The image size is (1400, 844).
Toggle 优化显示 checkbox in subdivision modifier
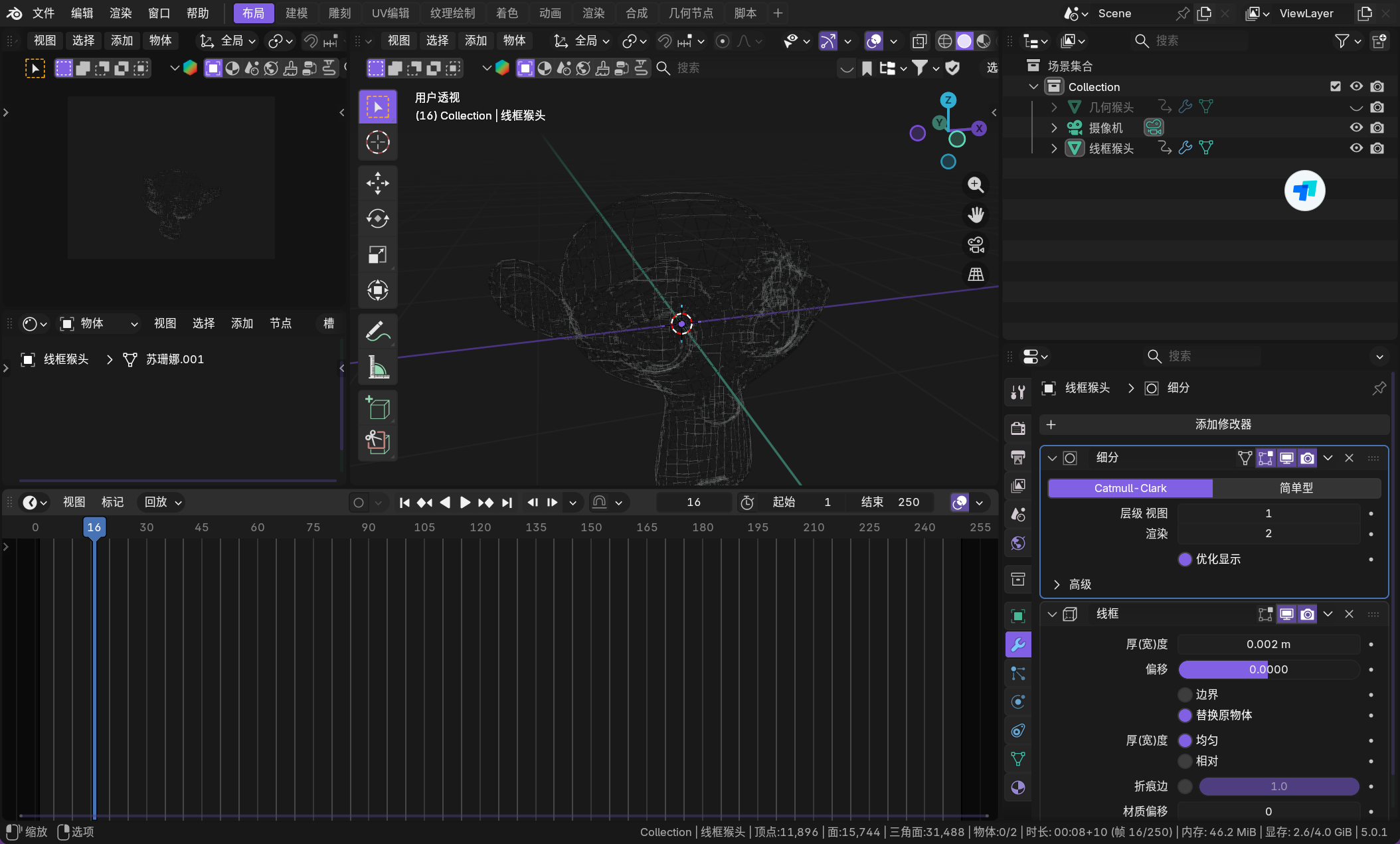point(1185,559)
